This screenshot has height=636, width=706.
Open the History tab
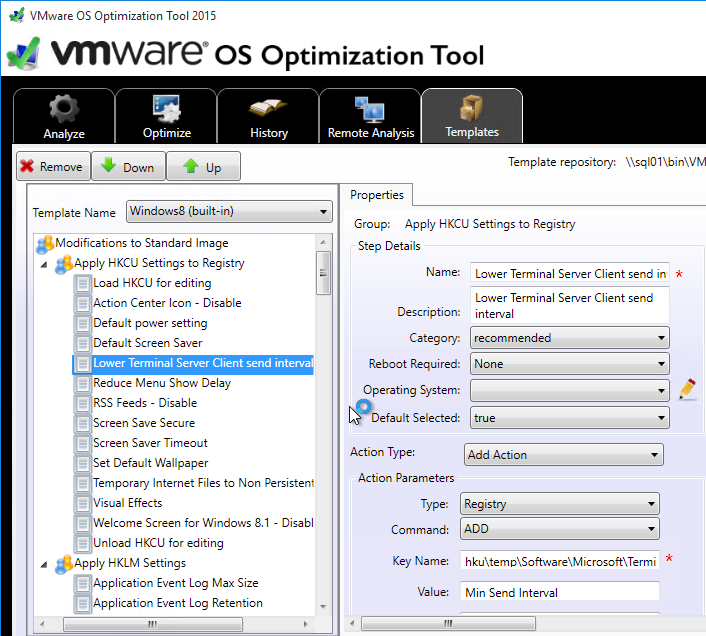(x=268, y=116)
